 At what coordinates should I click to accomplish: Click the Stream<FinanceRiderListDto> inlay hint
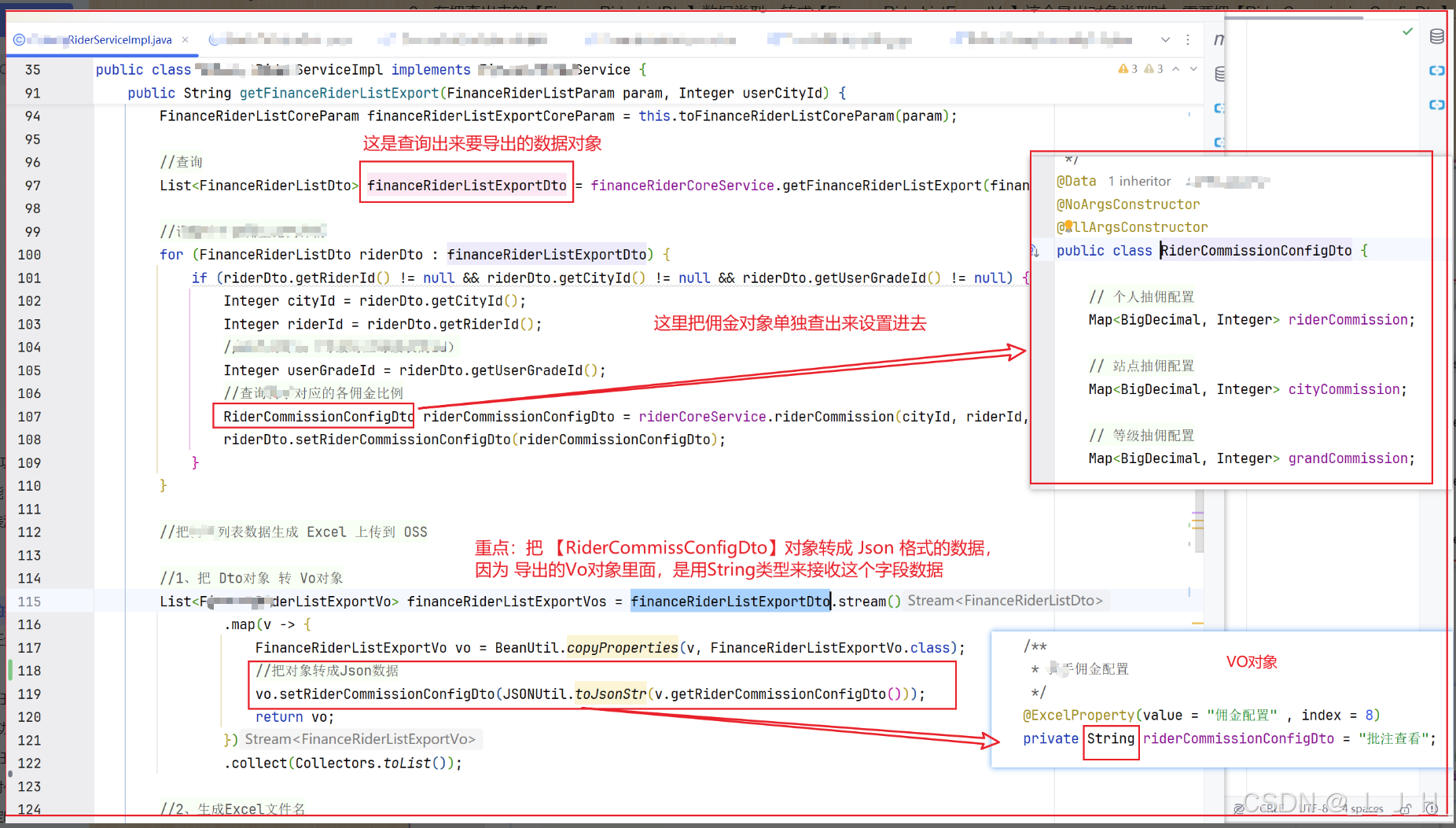1005,601
